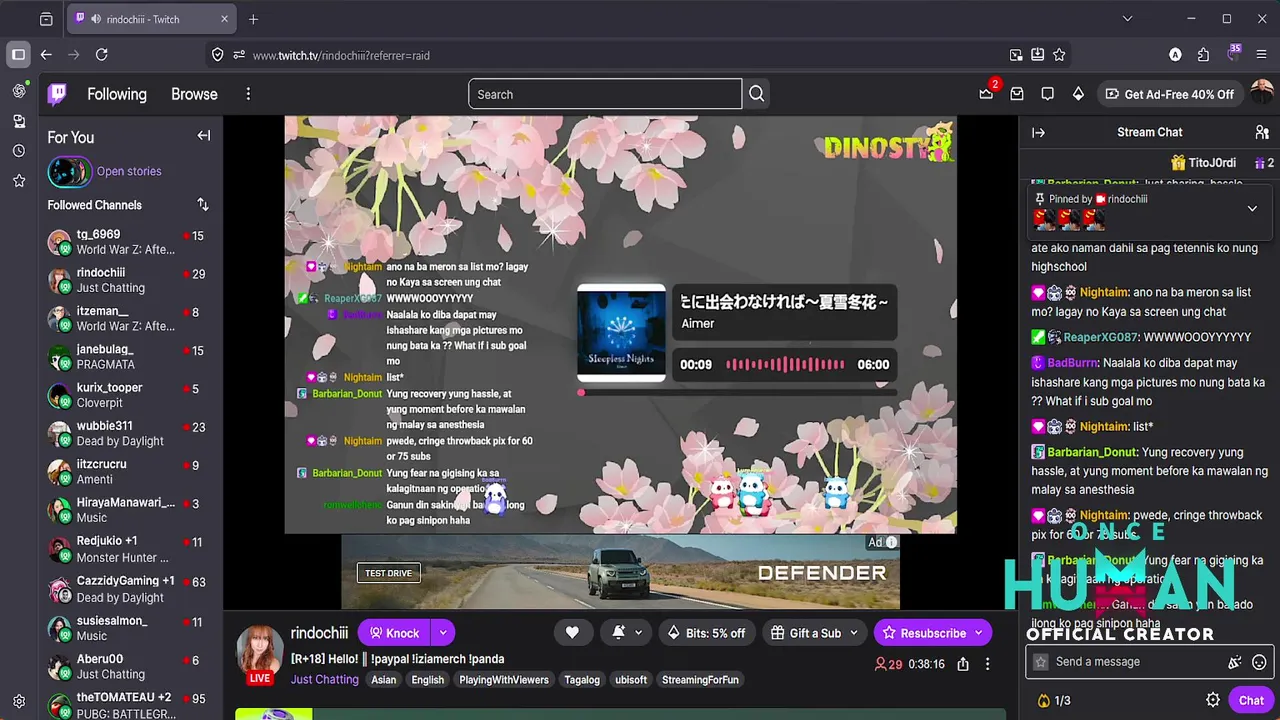Viewport: 1280px width, 720px height.
Task: Expand the Knock button dropdown arrow
Action: tap(442, 633)
